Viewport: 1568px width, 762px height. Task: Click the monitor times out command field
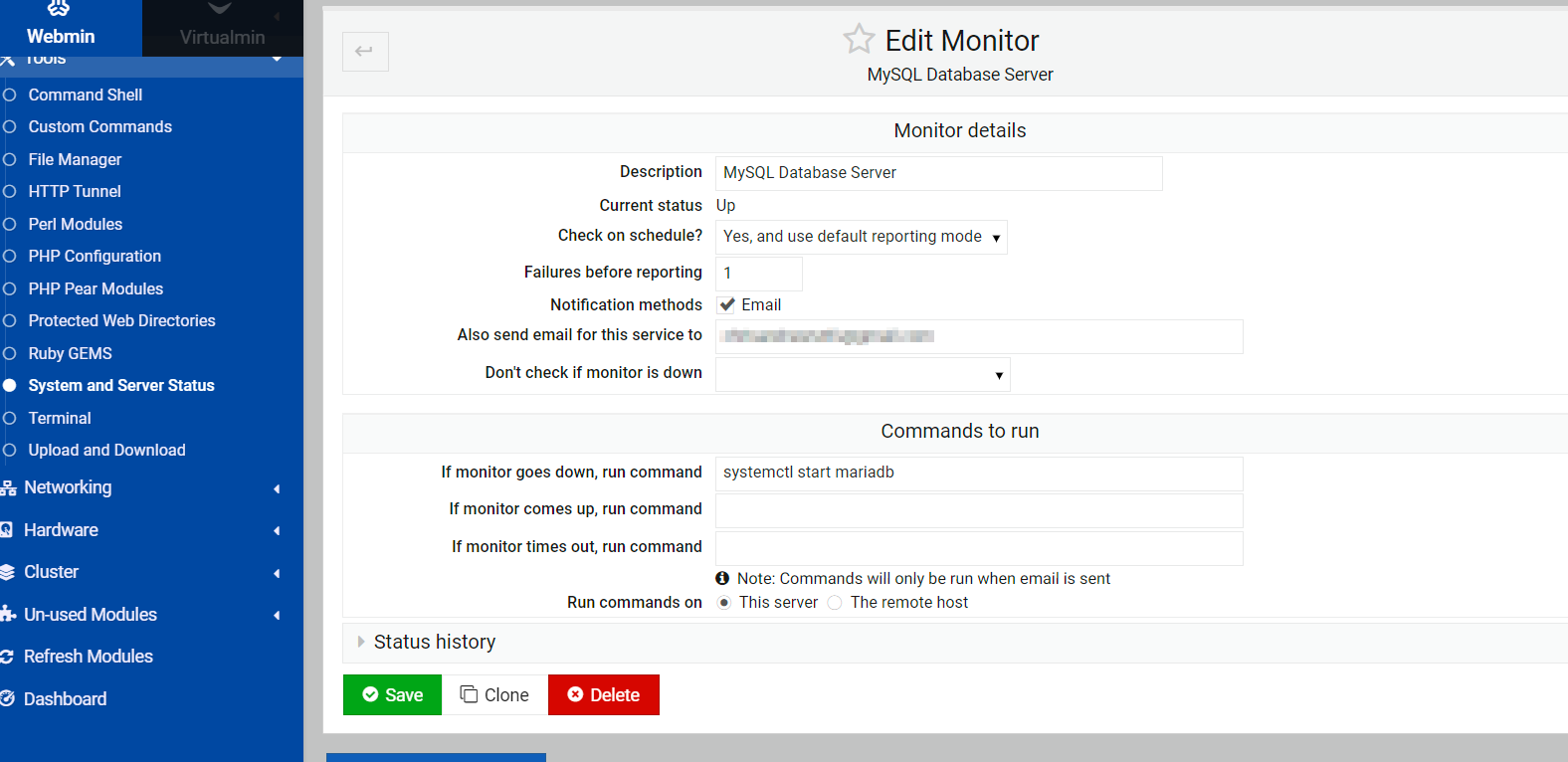[x=979, y=548]
